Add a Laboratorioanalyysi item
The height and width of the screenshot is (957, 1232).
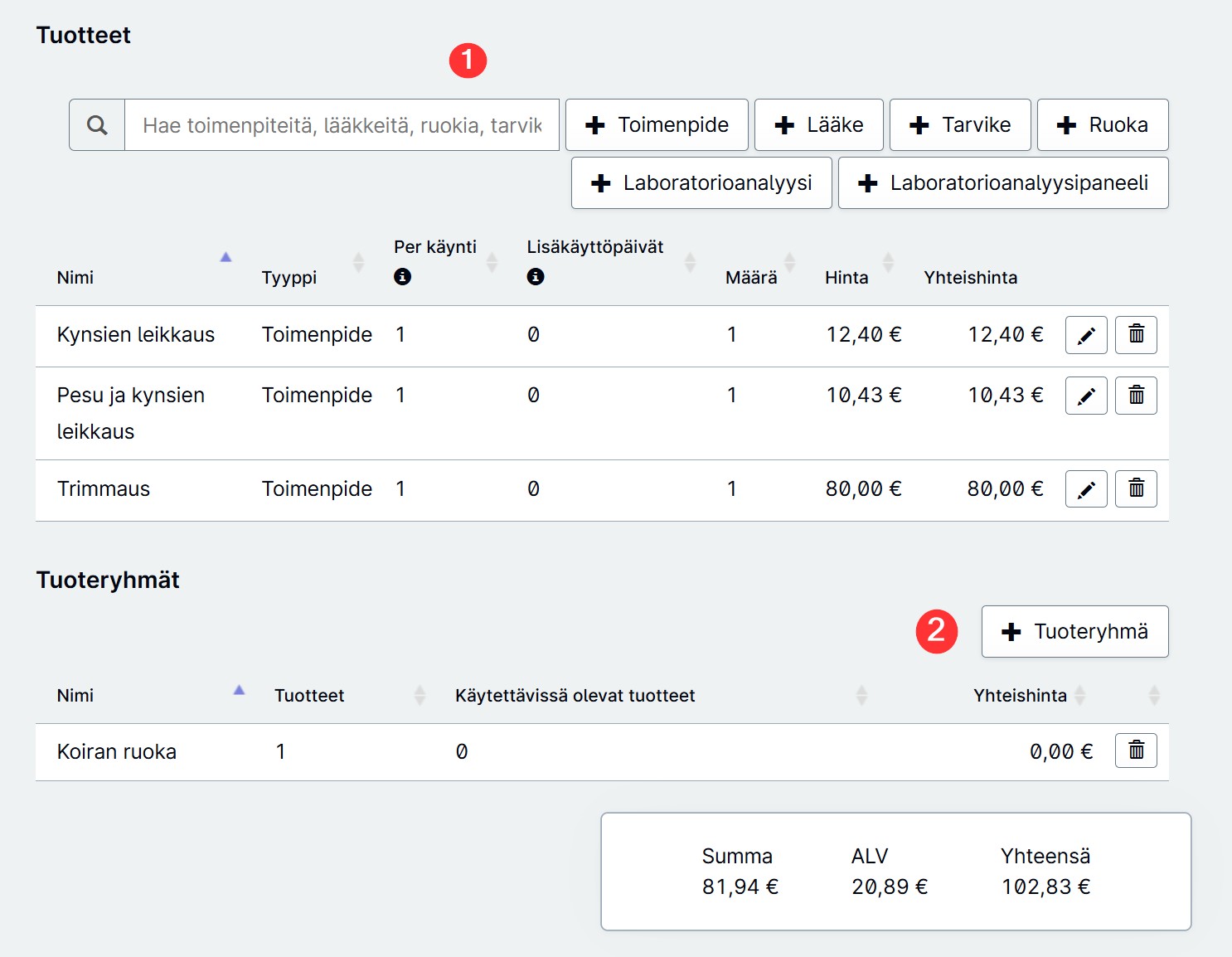coord(701,183)
